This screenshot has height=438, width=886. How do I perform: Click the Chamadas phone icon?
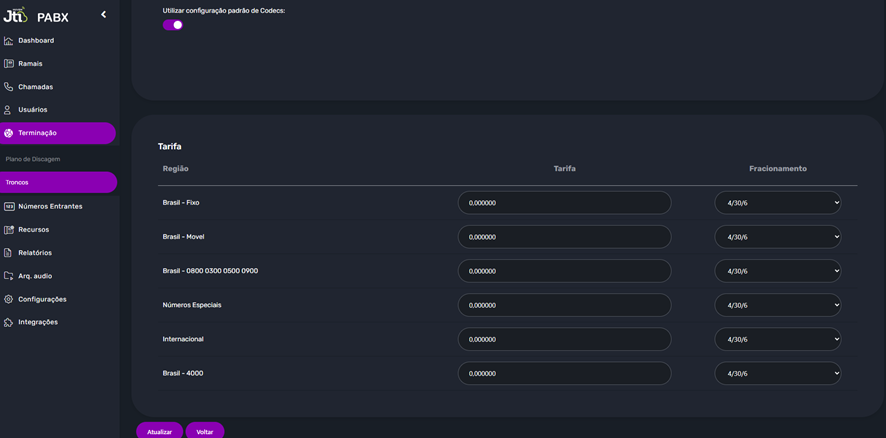coord(9,87)
